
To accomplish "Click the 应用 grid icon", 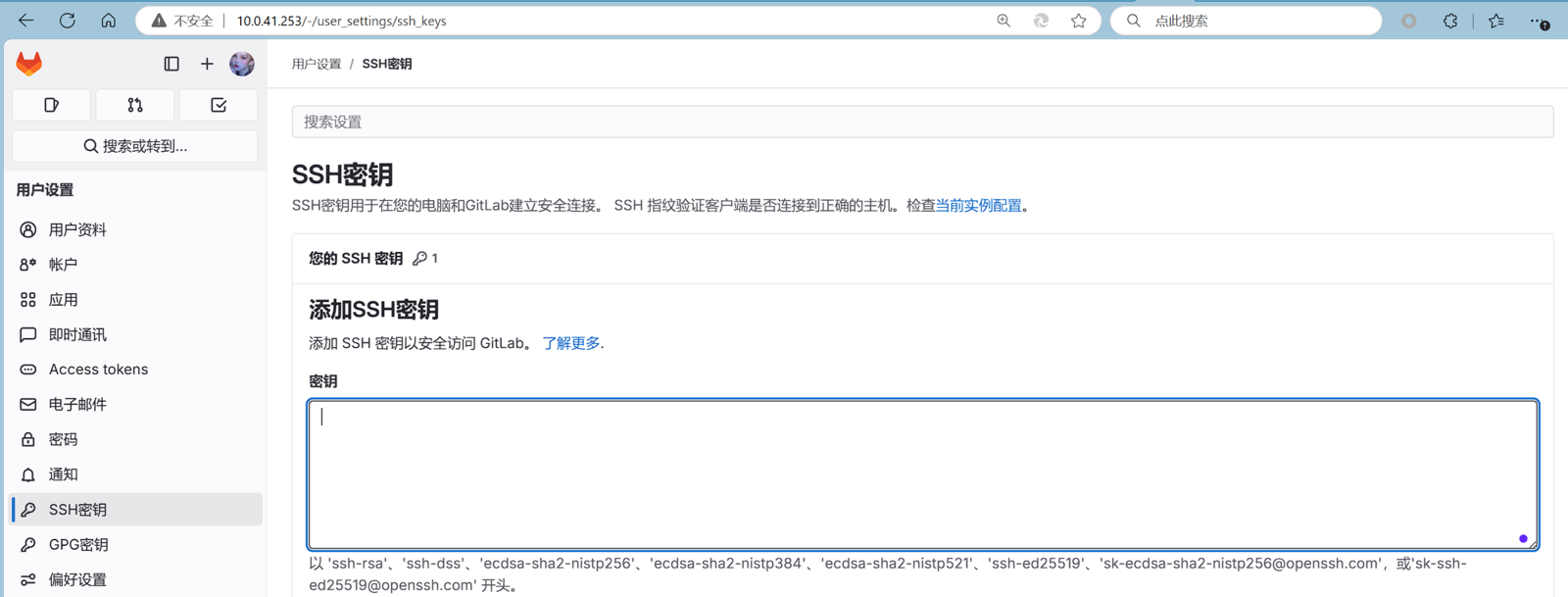I will (x=28, y=300).
